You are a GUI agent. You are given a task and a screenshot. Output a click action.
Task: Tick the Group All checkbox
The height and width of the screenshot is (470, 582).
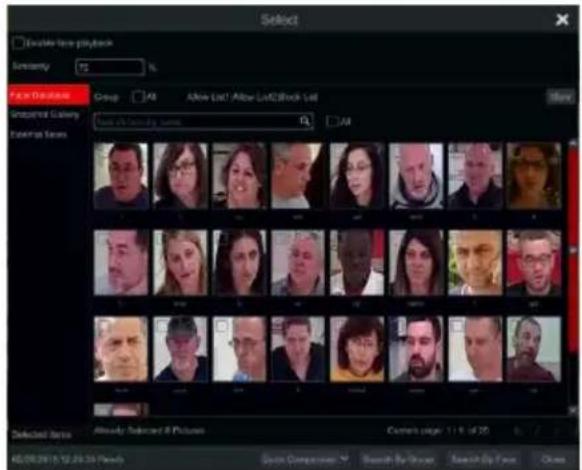click(x=138, y=97)
